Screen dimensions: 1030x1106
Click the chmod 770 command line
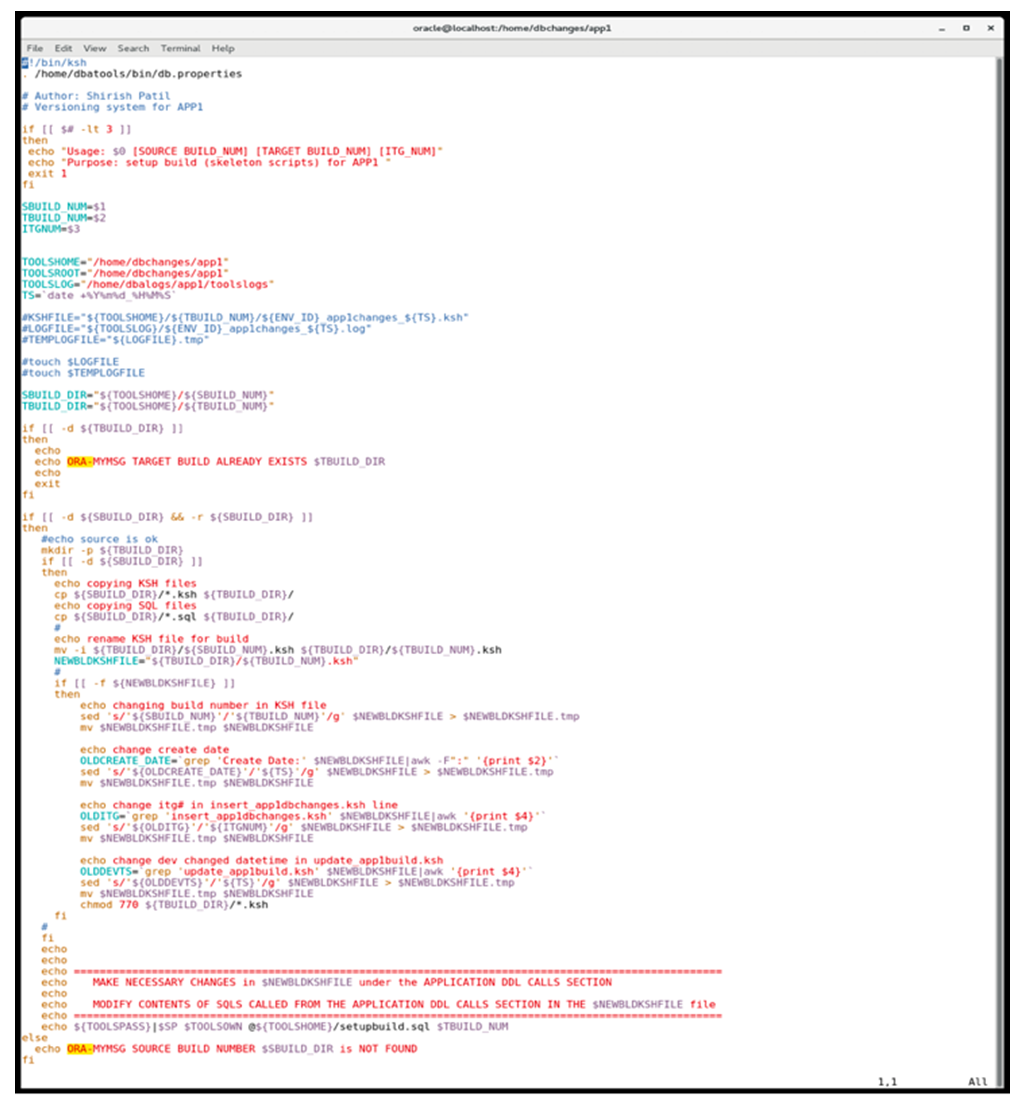174,905
